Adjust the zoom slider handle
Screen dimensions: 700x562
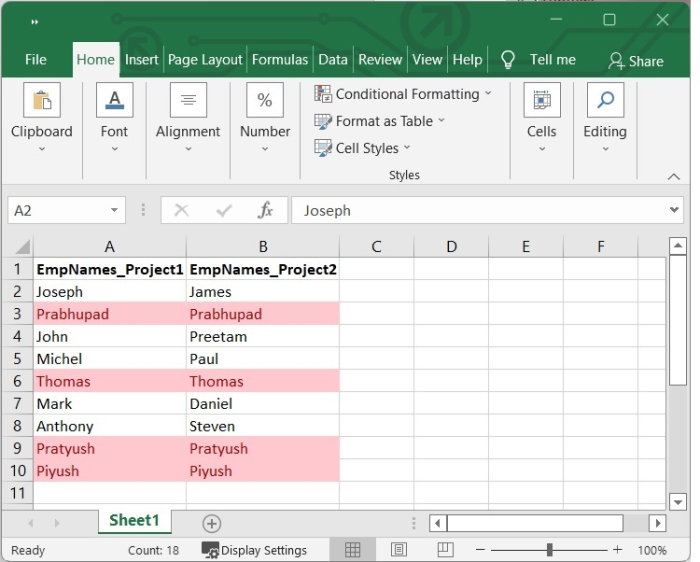coord(549,550)
